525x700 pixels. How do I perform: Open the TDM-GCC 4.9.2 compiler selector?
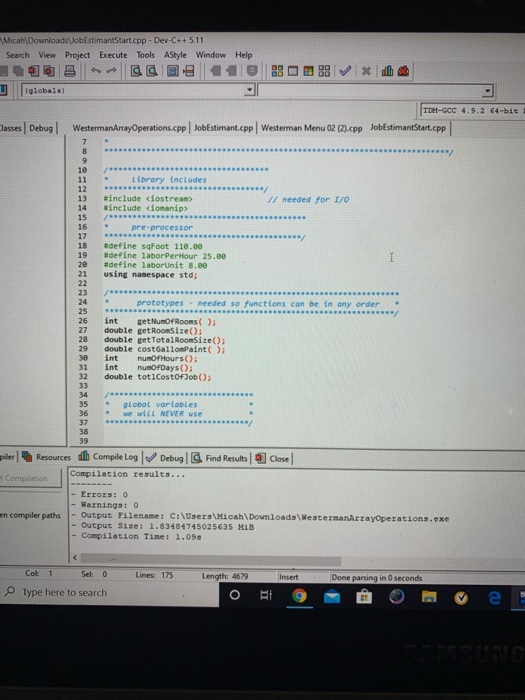(x=473, y=110)
